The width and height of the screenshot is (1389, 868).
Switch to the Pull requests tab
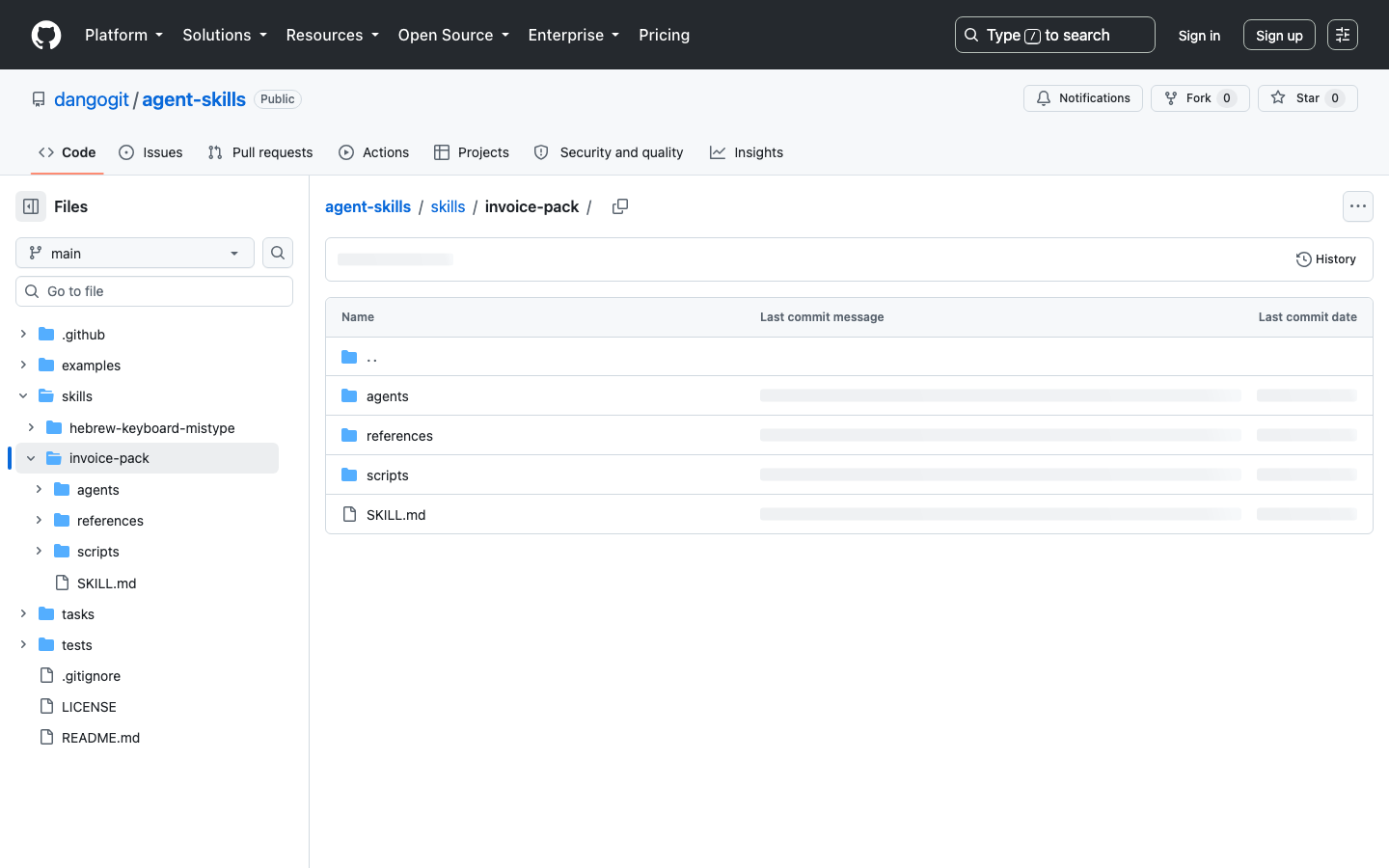click(260, 152)
